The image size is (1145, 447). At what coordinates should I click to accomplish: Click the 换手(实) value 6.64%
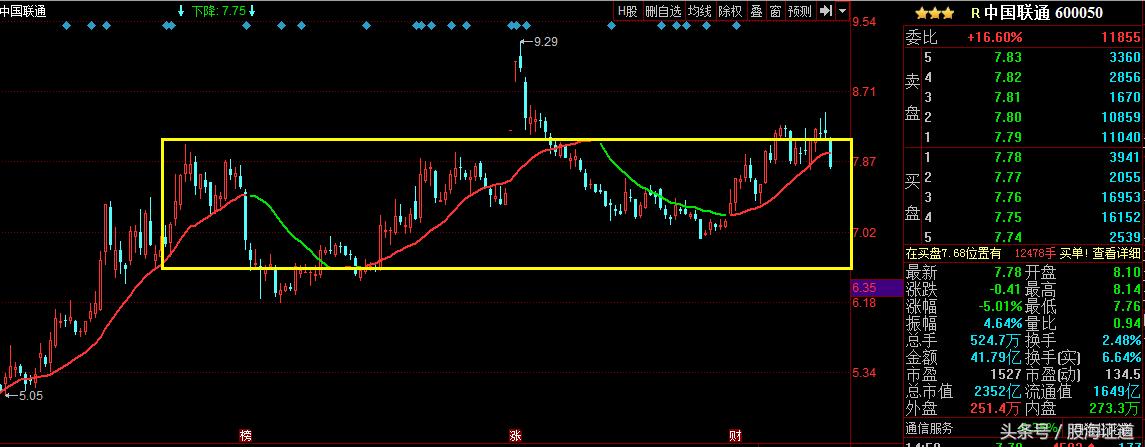tap(1122, 358)
